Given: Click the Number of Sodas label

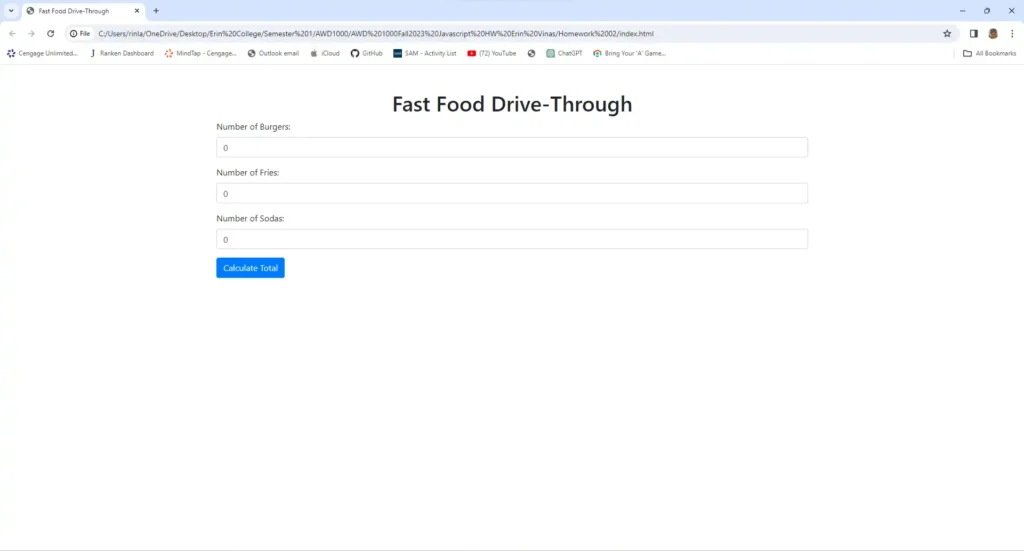Looking at the screenshot, I should [250, 218].
